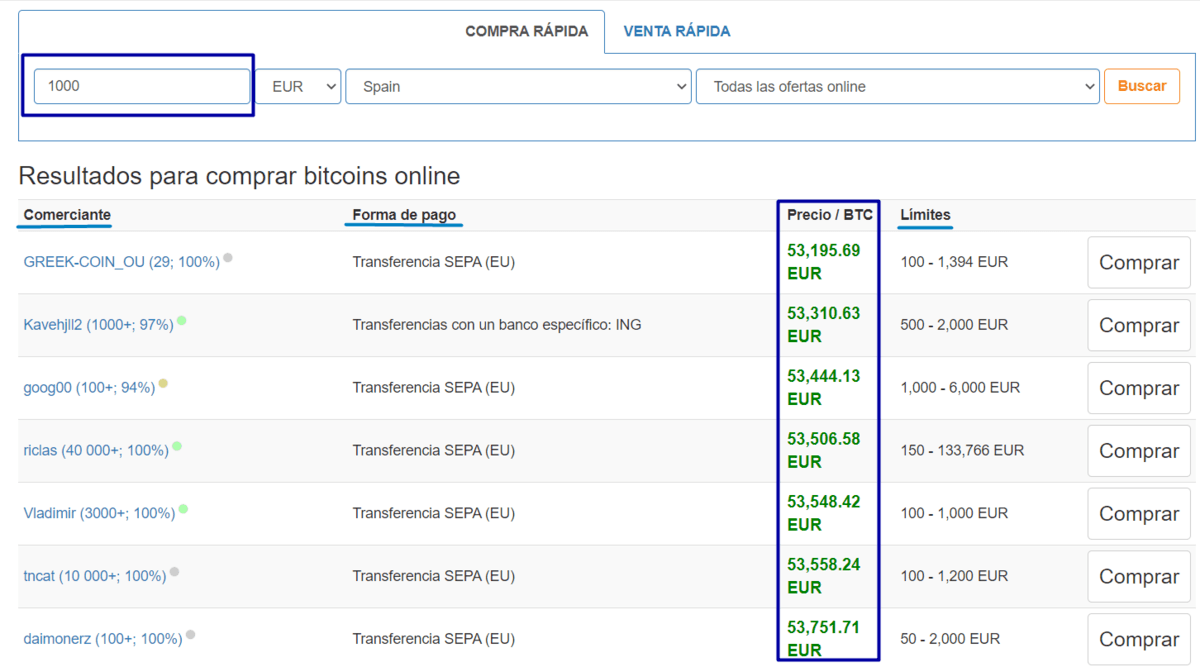Open the Vladimir trader profile link
Image resolution: width=1200 pixels, height=667 pixels.
[x=99, y=513]
